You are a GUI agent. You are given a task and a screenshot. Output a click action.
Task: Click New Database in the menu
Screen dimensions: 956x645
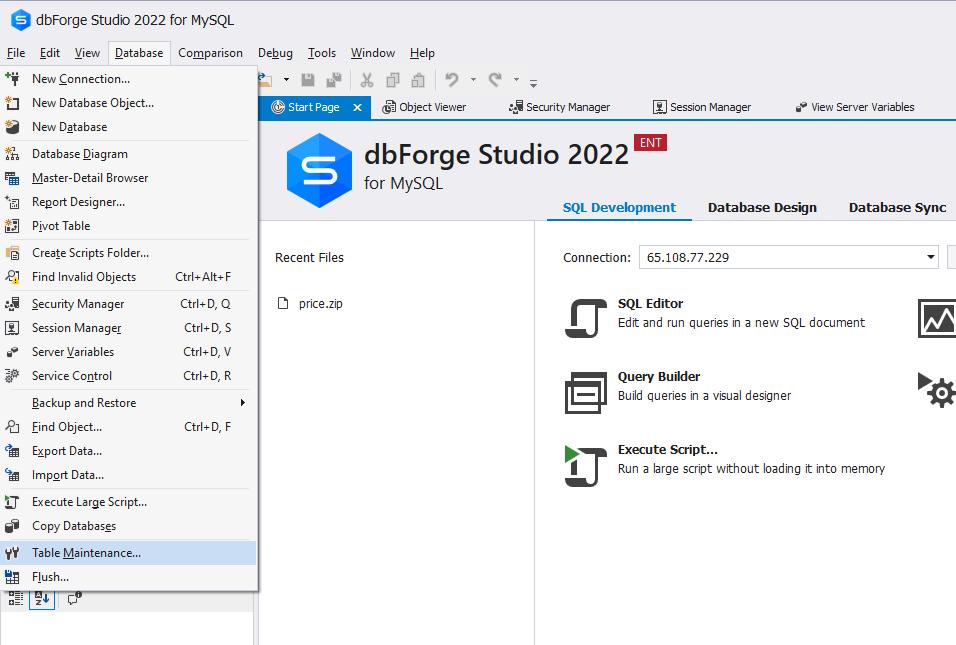[x=128, y=127]
